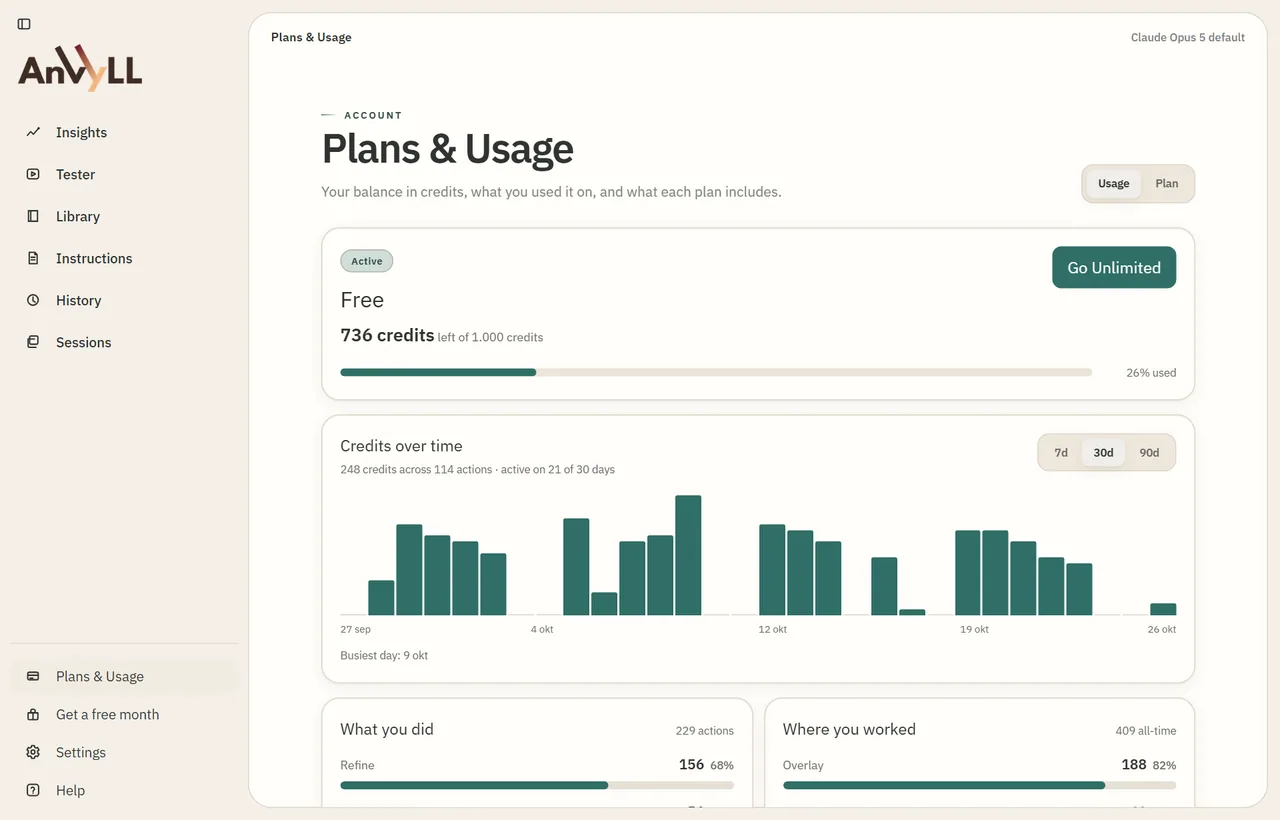Open the Tester page

pos(124,174)
